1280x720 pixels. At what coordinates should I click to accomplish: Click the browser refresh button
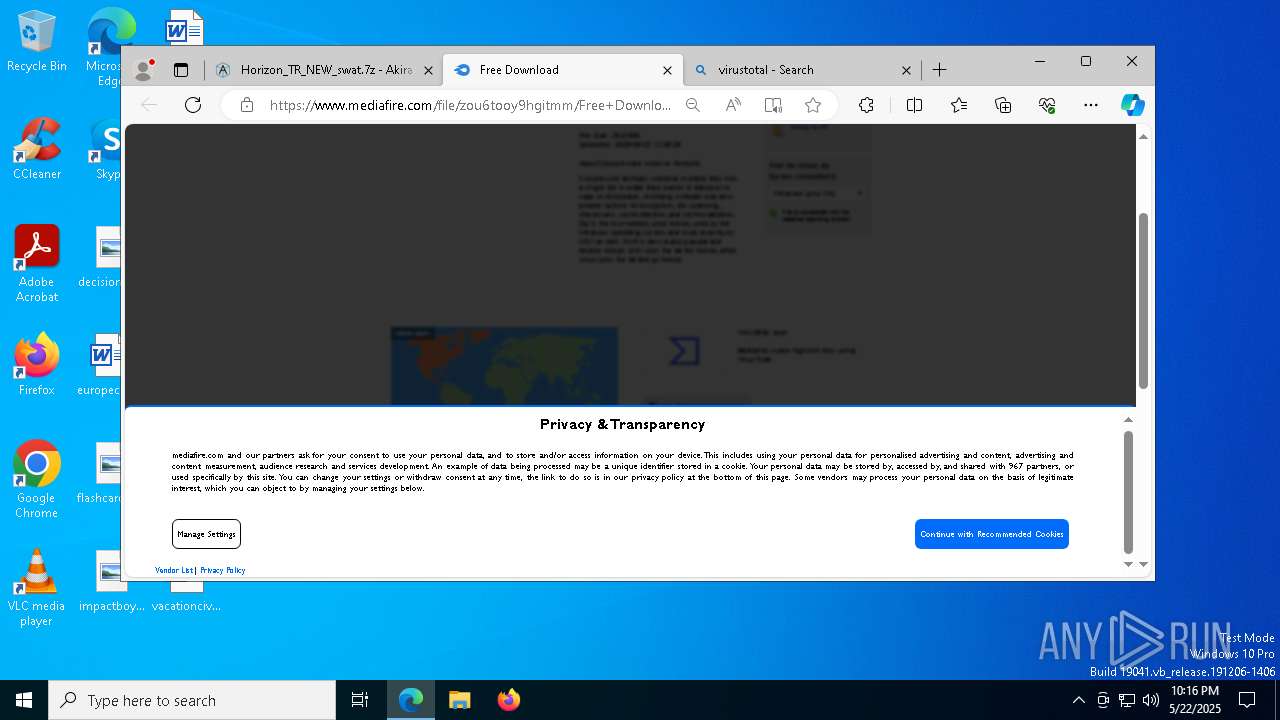tap(193, 105)
